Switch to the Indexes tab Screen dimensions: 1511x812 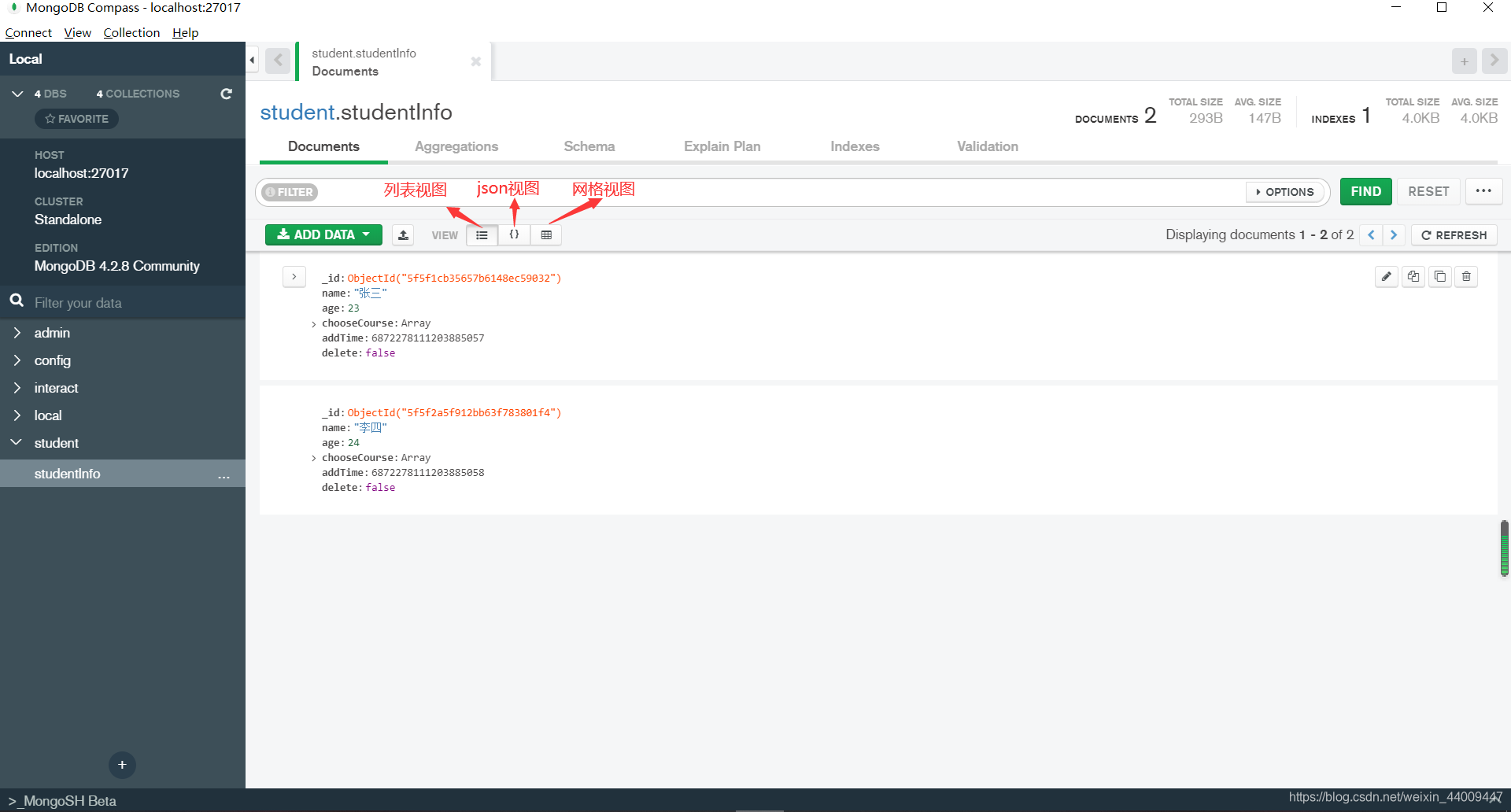click(x=855, y=146)
